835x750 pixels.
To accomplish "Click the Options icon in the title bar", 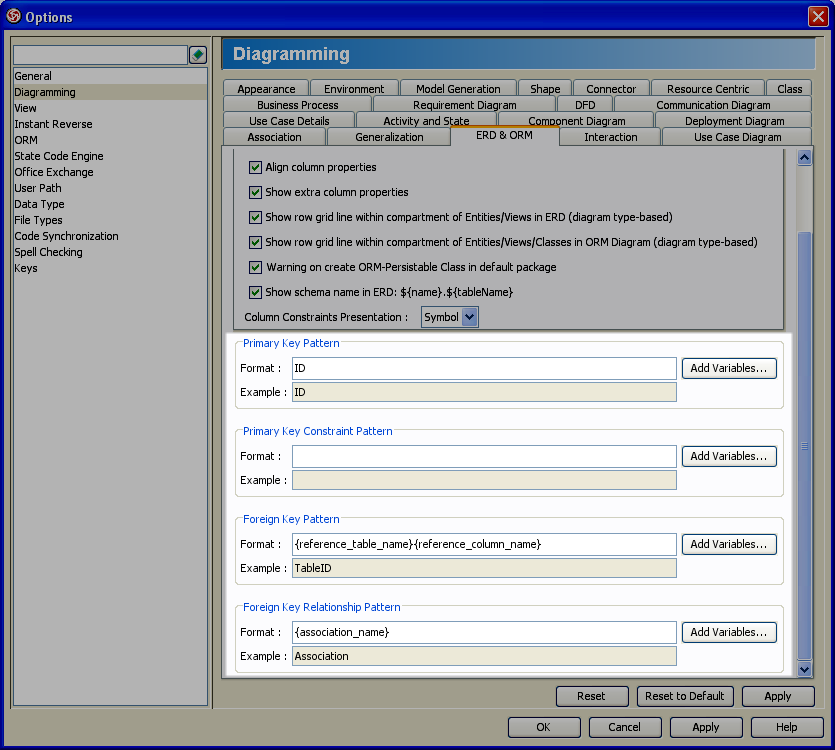I will 12,16.
